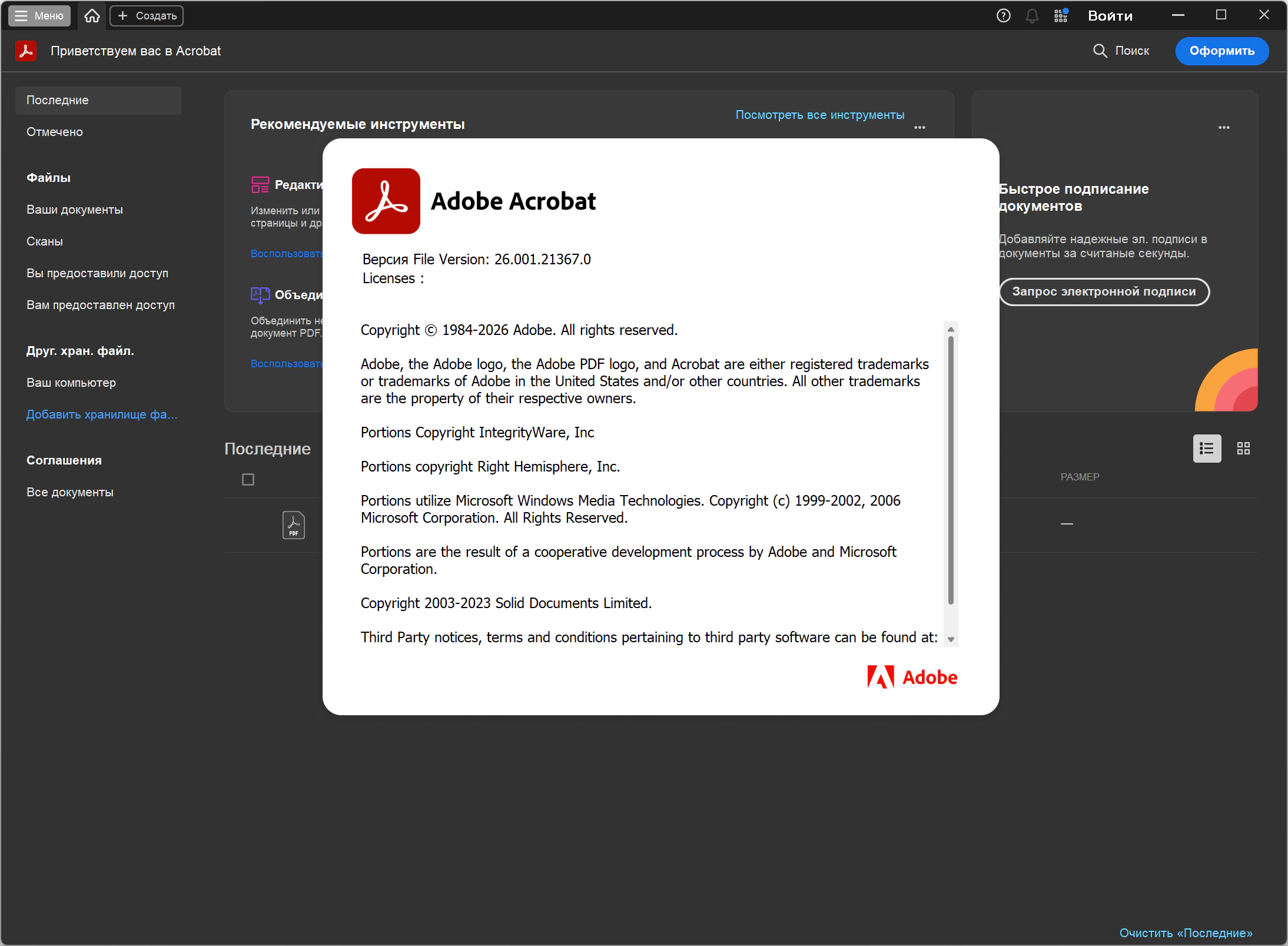Click the Home icon in top bar
Image resolution: width=1288 pixels, height=946 pixels.
click(92, 16)
